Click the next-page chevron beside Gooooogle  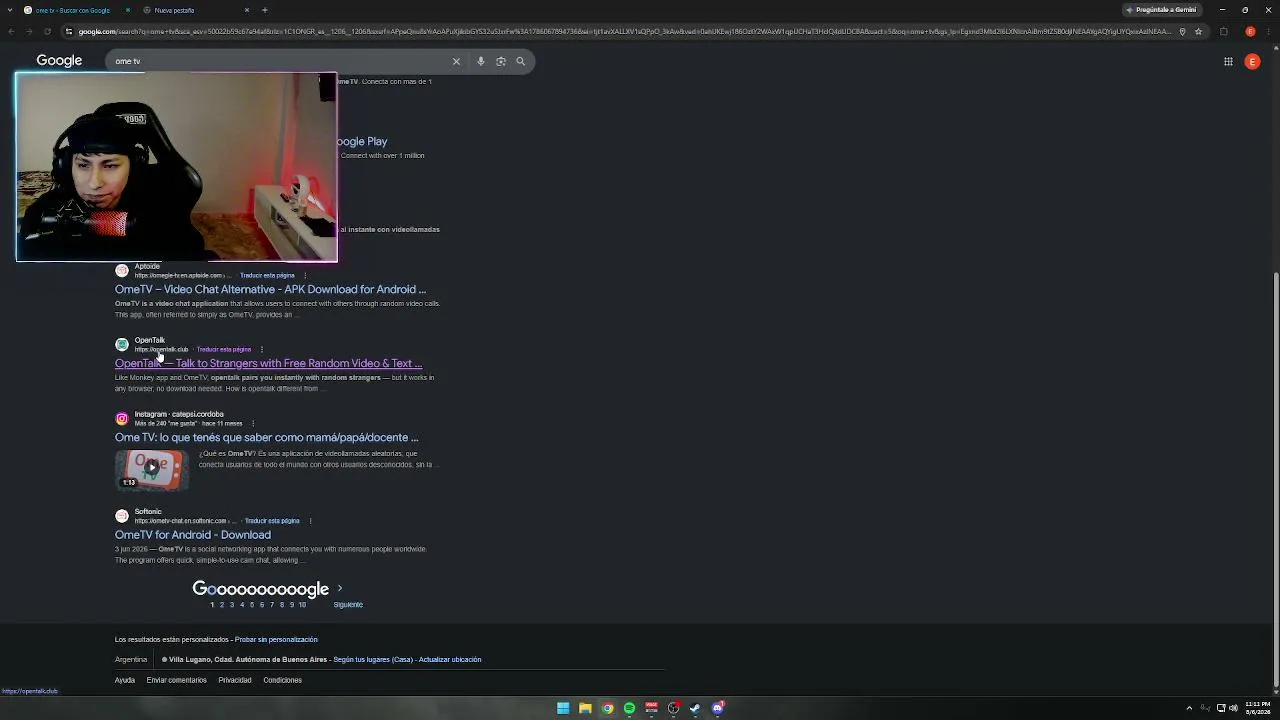[x=340, y=588]
